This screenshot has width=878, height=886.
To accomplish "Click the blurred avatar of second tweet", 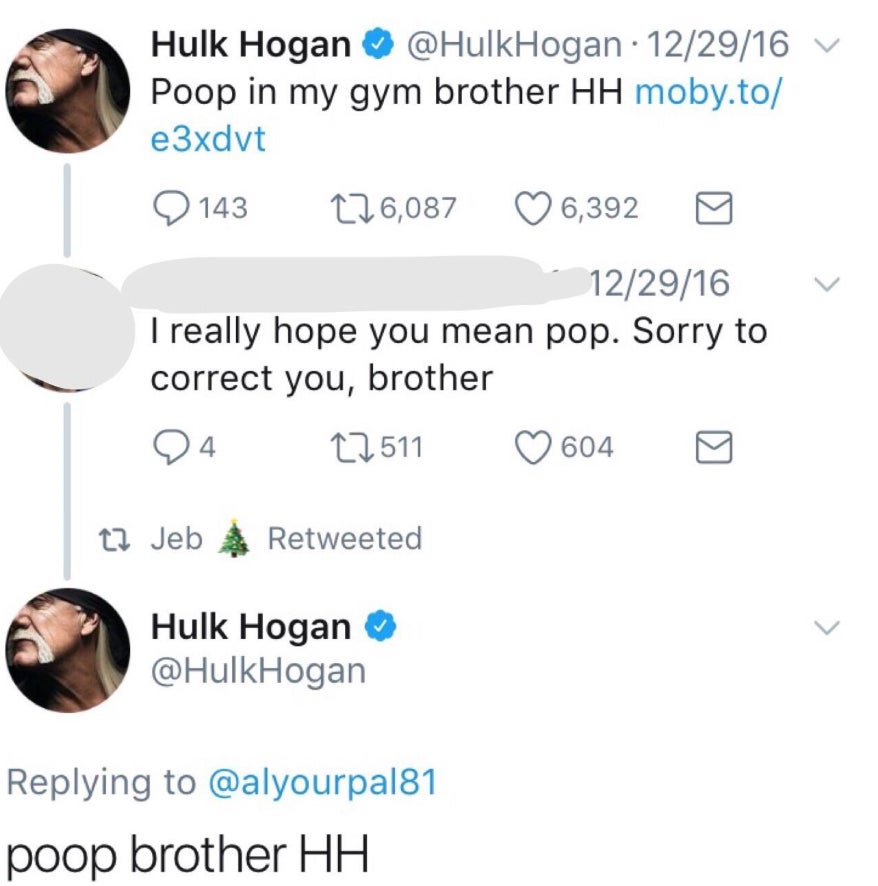I will point(67,328).
